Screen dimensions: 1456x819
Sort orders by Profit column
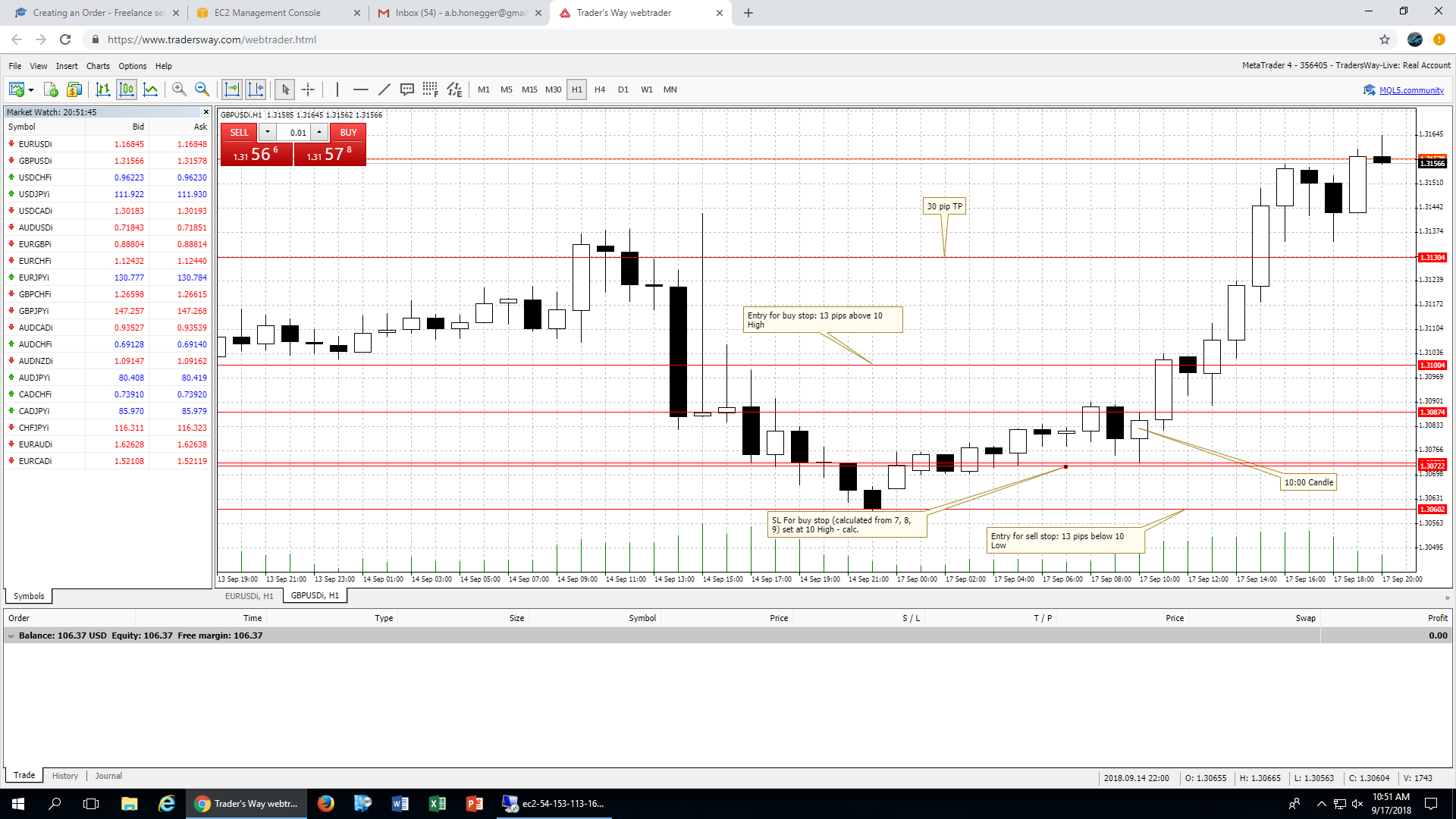(1437, 618)
